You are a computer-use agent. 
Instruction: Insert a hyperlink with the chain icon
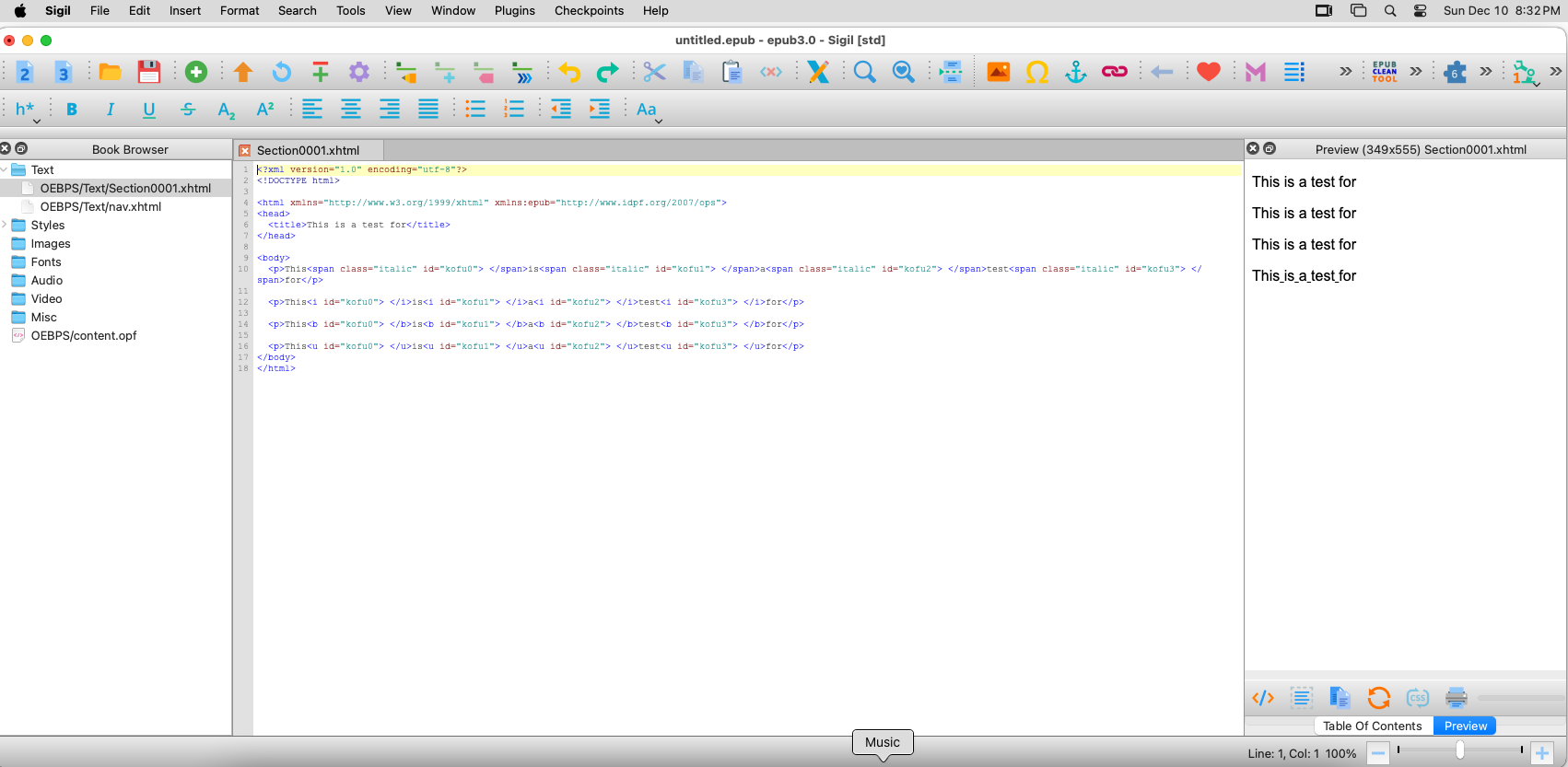(x=1115, y=72)
